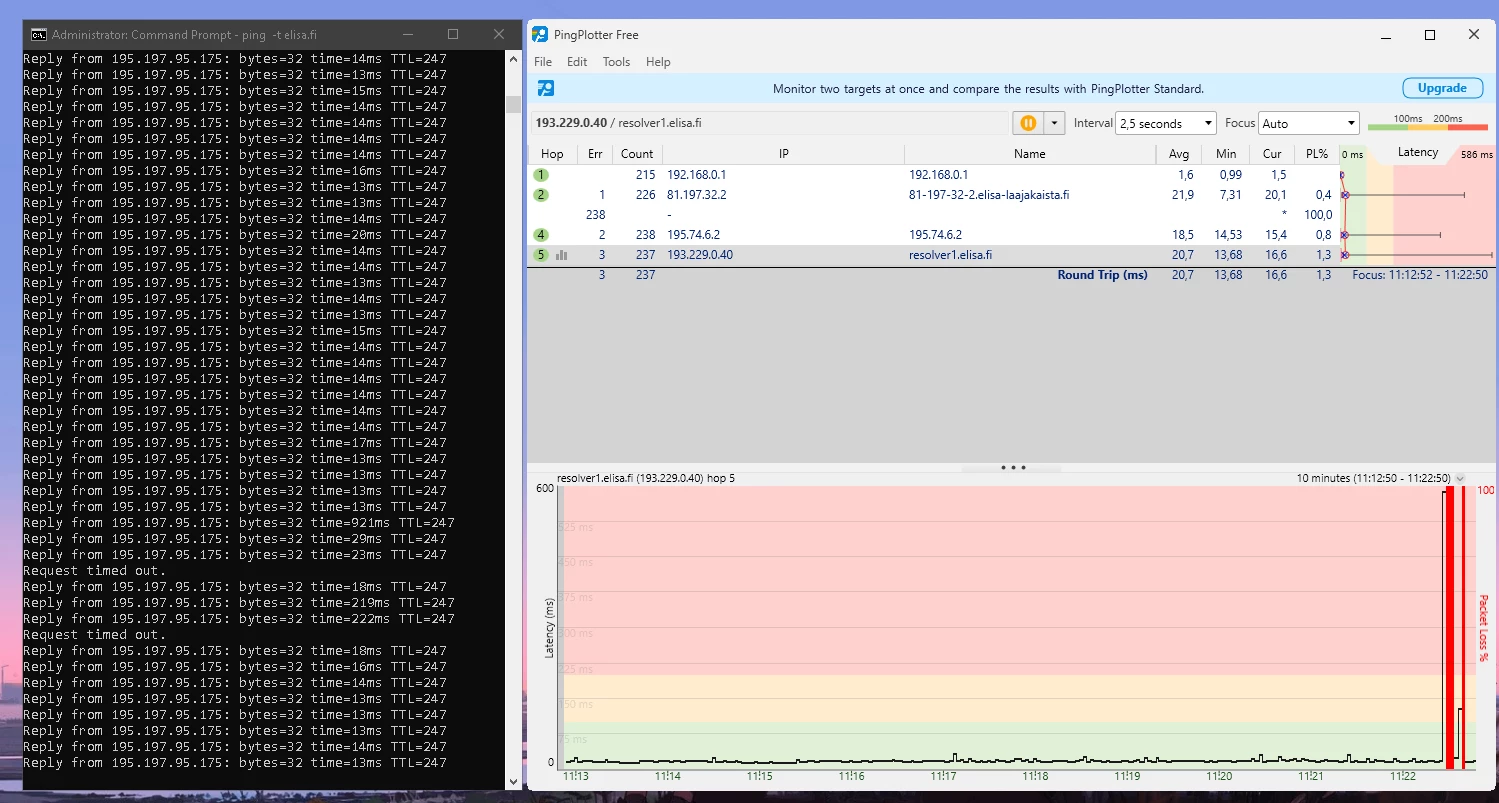Click the PingPlotter logo in the upgrade banner
Screen dimensions: 1499x803
click(546, 89)
